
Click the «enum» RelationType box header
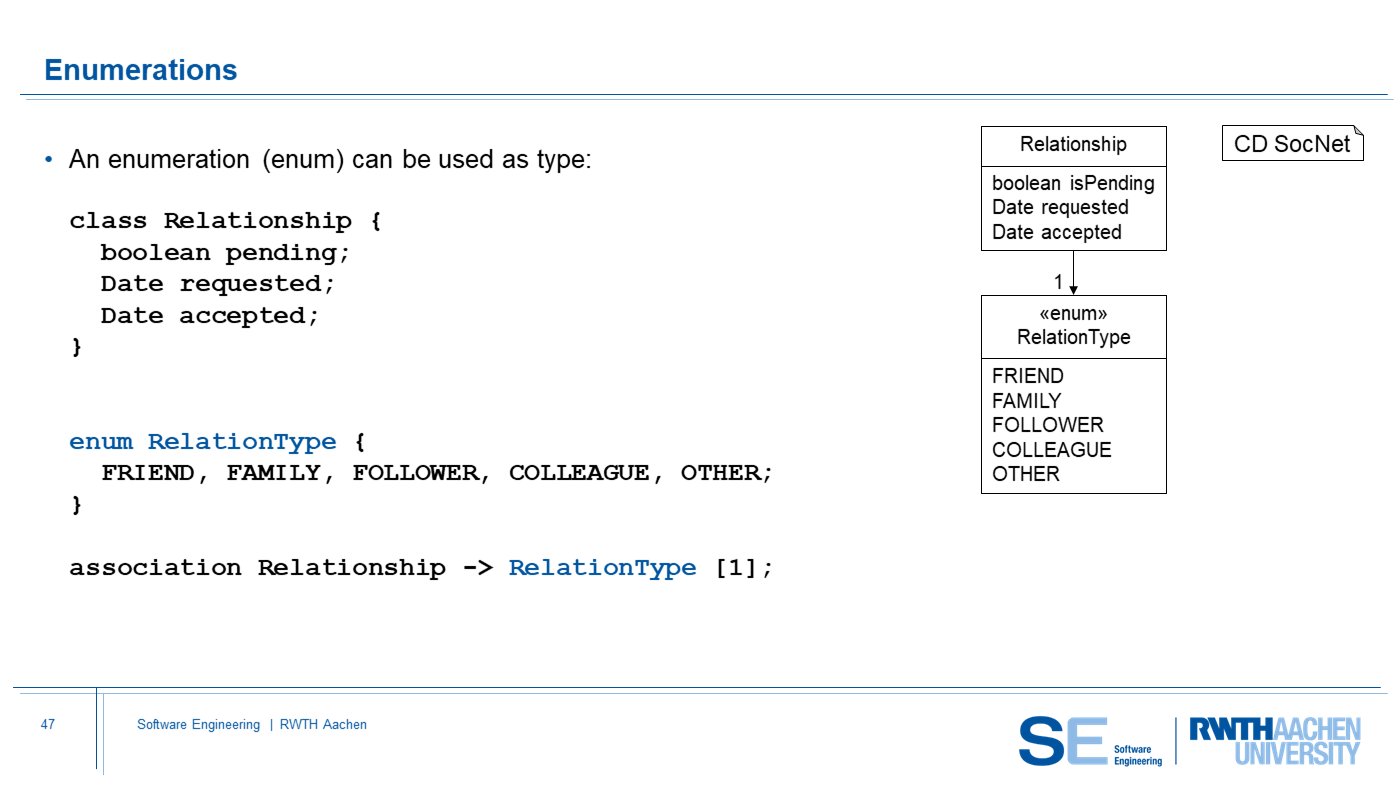[1073, 326]
